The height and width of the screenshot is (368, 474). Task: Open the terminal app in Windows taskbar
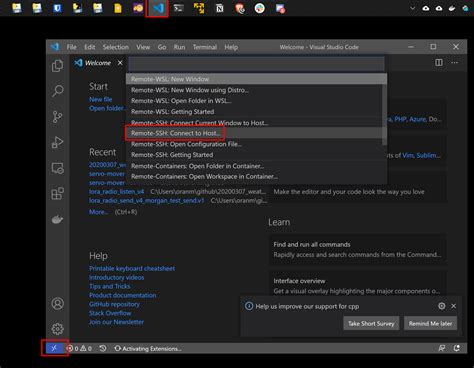point(178,8)
